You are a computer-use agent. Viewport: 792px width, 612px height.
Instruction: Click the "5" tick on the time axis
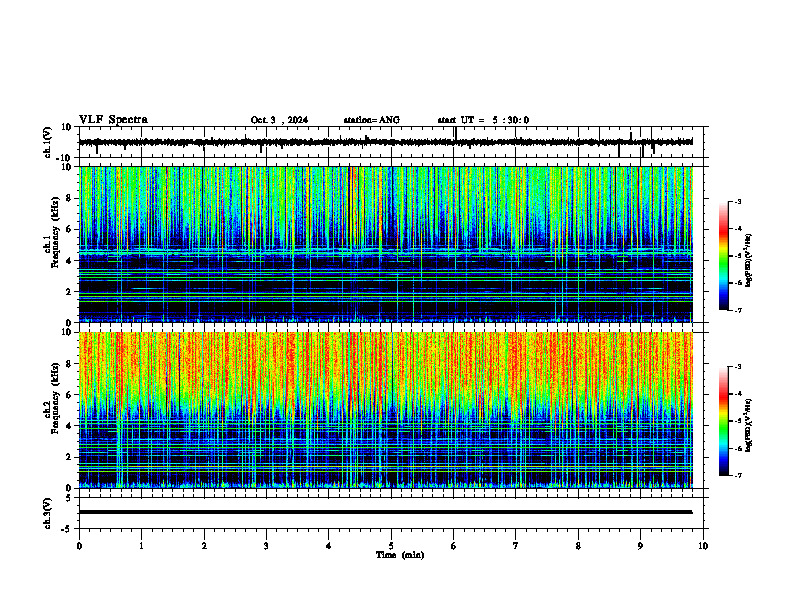pos(391,546)
